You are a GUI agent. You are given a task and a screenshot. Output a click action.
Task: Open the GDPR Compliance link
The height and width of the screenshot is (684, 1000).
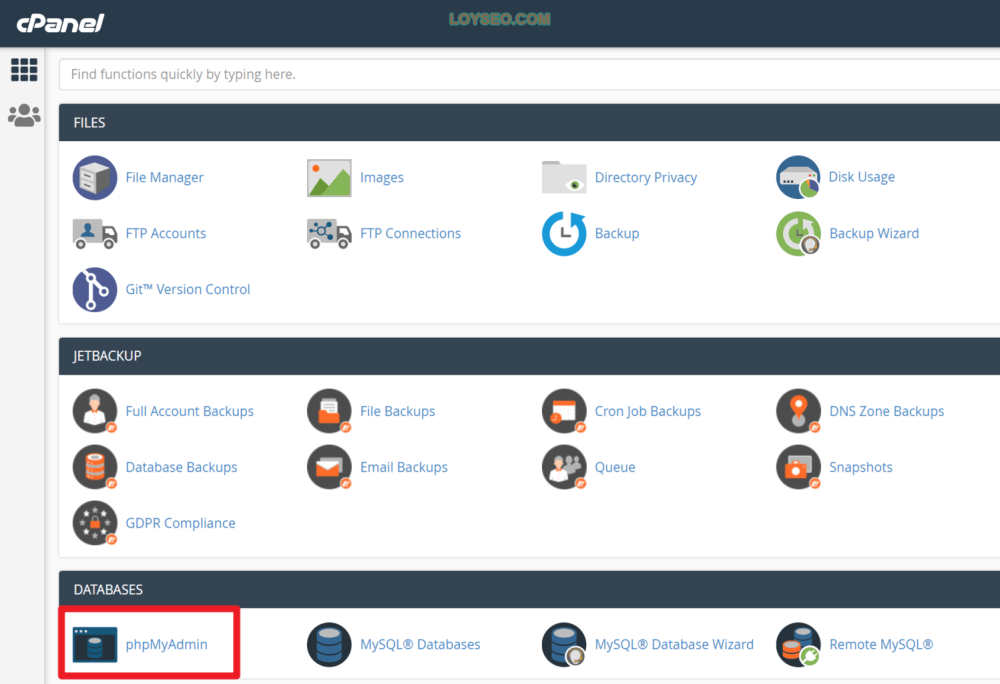coord(180,523)
